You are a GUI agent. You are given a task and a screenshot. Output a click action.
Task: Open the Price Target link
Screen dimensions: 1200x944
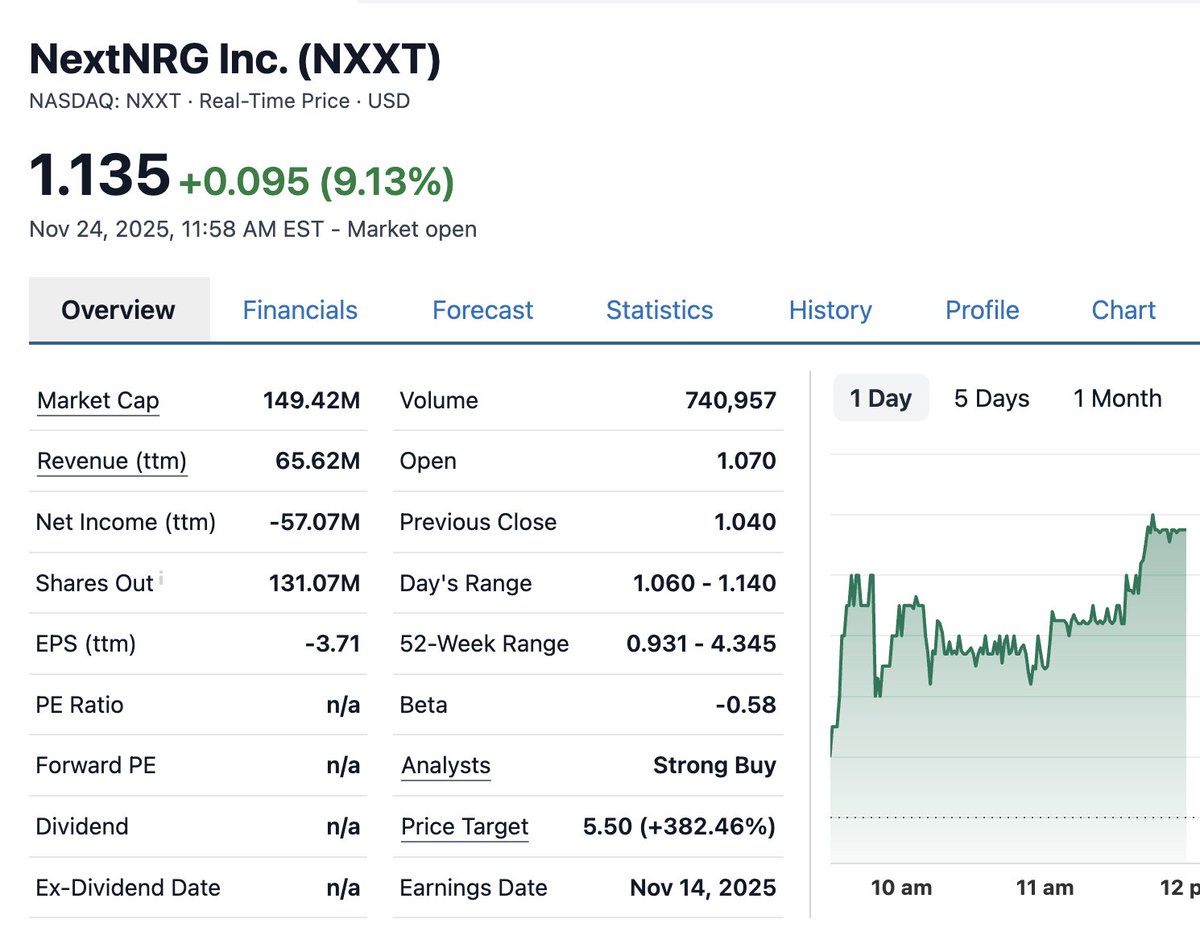tap(465, 827)
